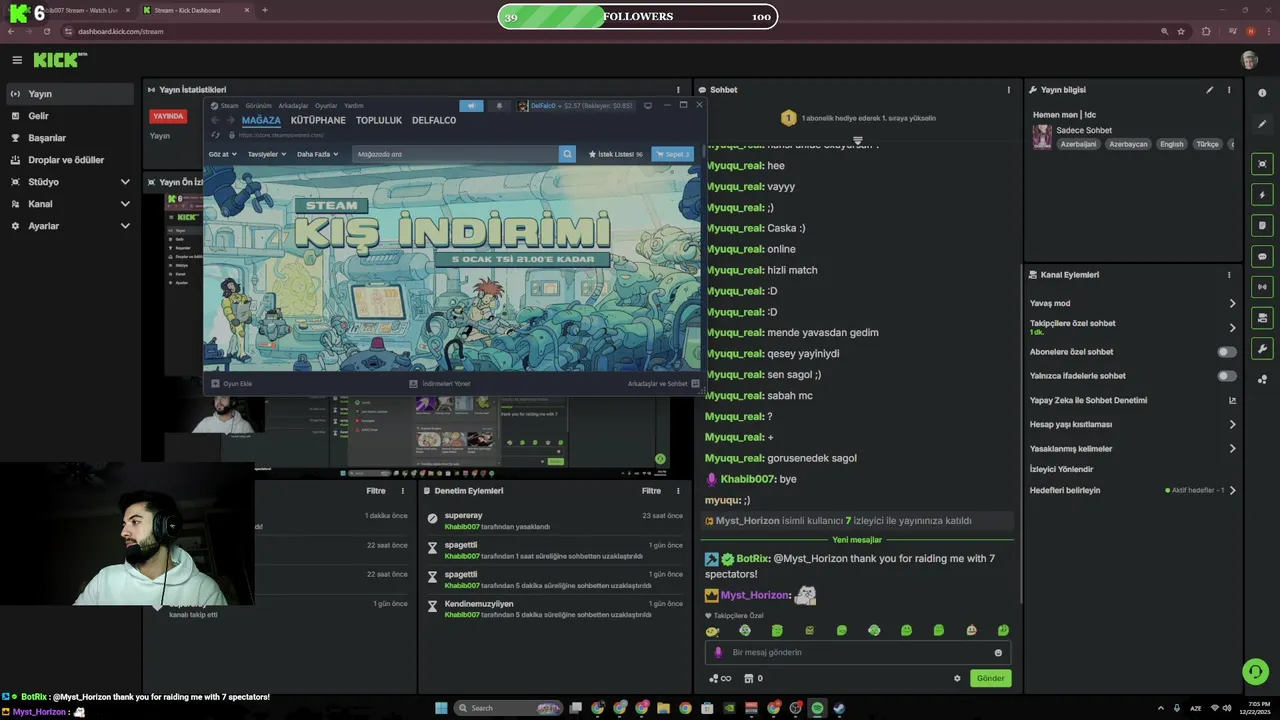Open emoji picker in message box
Screen dimensions: 1280x720
click(x=998, y=653)
